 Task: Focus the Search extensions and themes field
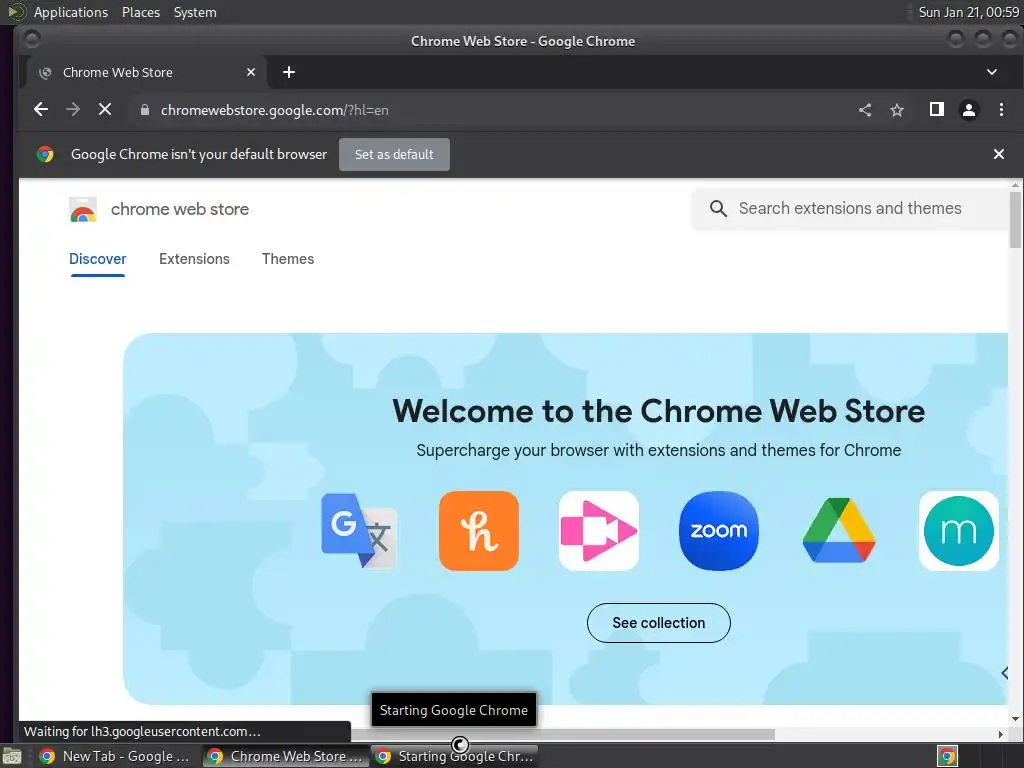pyautogui.click(x=851, y=209)
